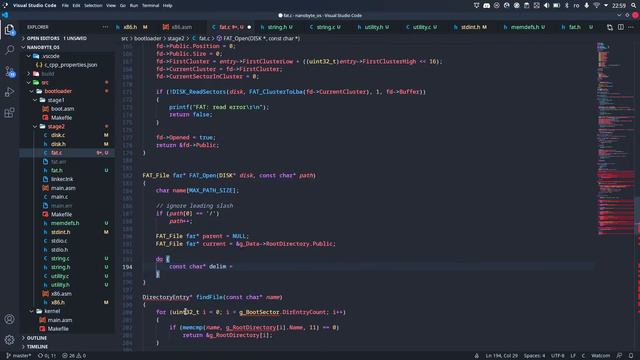Open disk.h file
640x360 pixels.
(67, 144)
